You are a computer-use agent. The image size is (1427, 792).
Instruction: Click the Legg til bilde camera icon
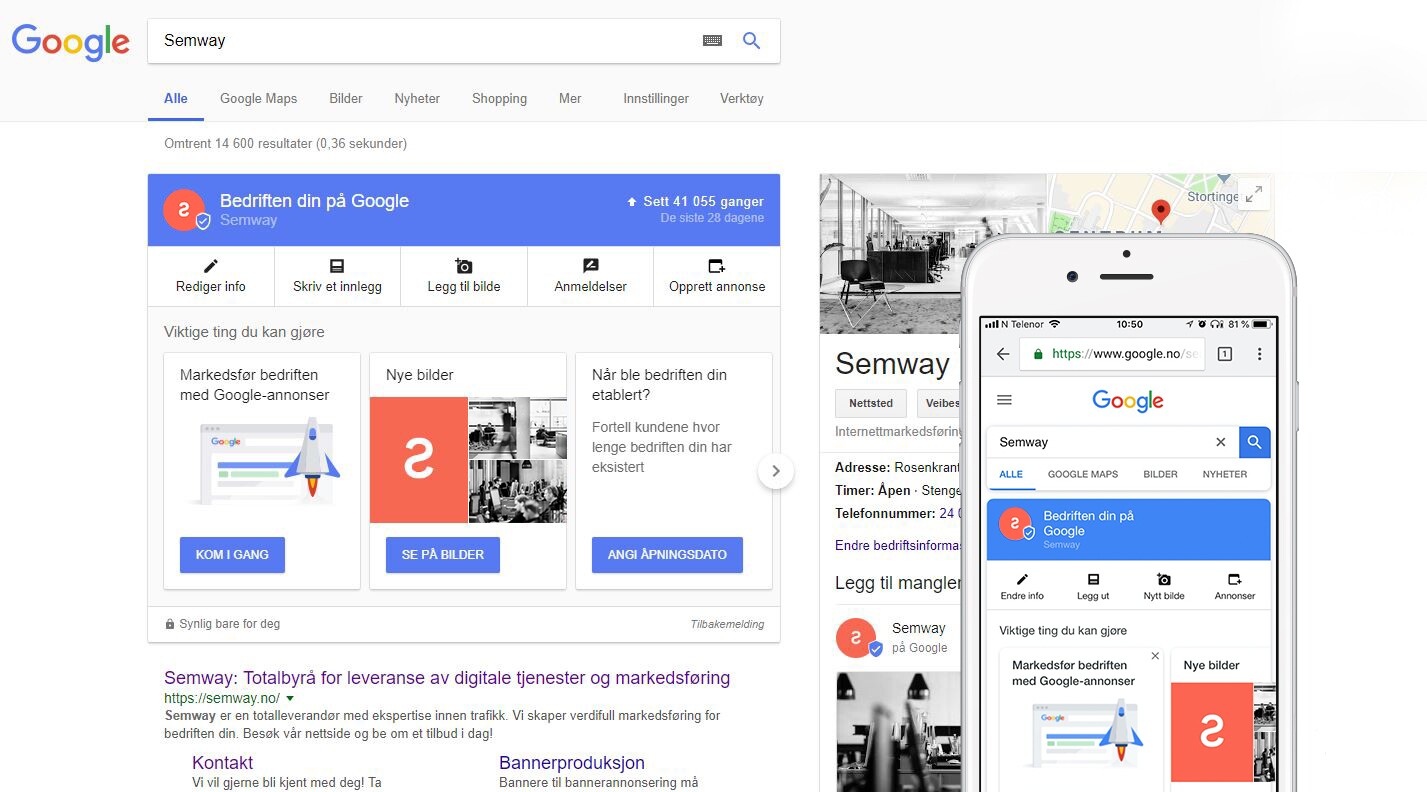[463, 265]
